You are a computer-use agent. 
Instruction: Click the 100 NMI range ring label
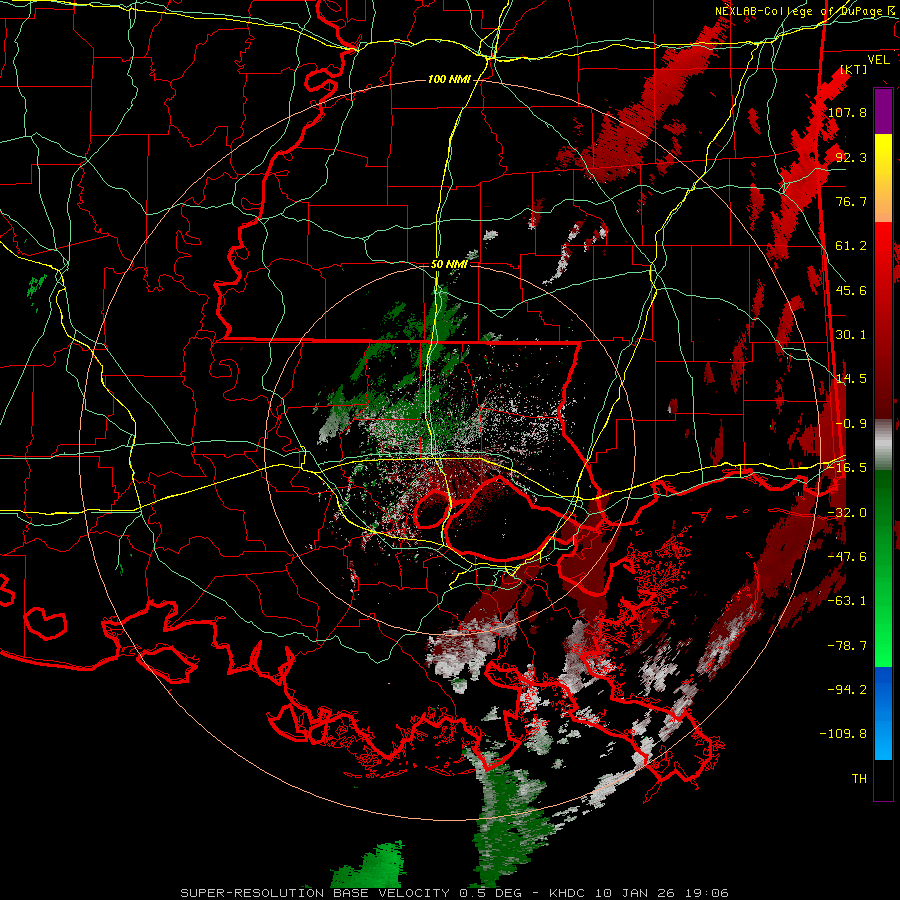click(449, 79)
